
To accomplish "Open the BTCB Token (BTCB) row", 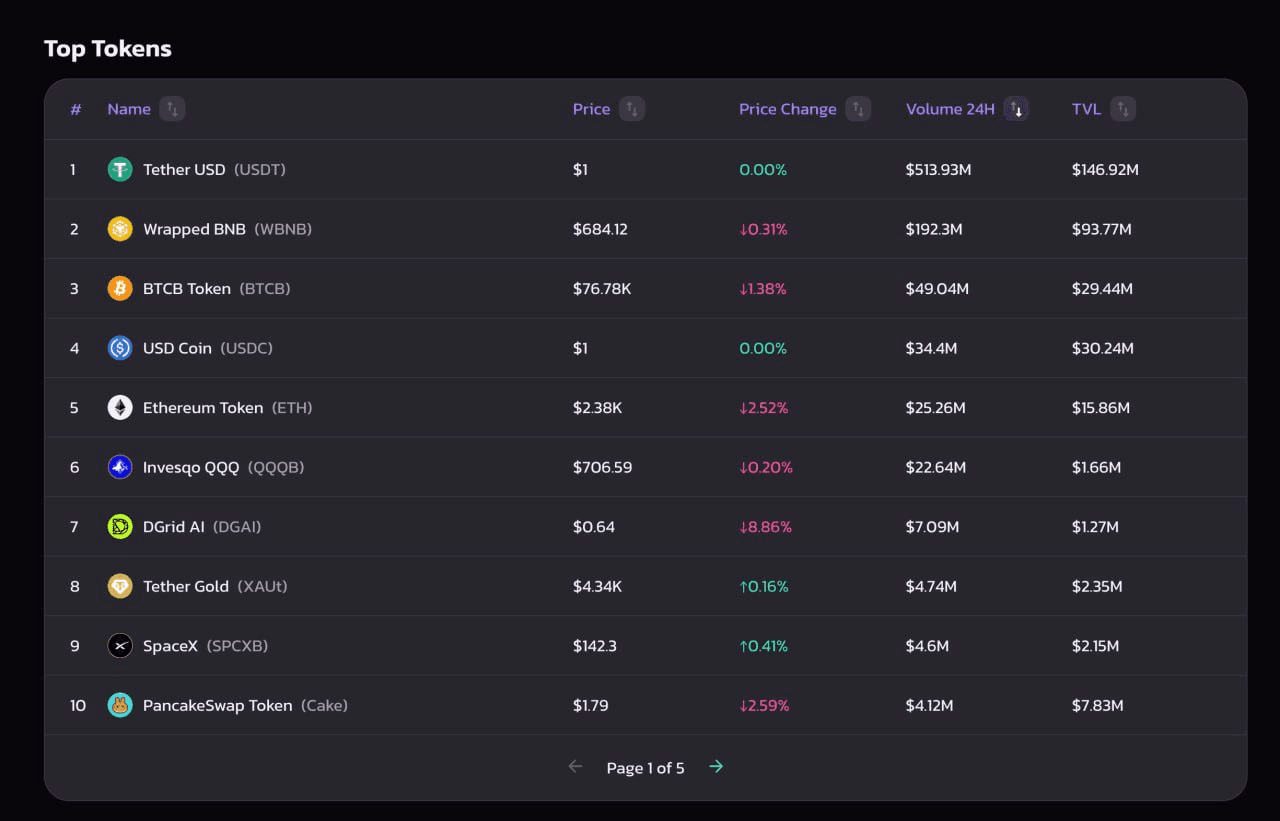I will click(x=645, y=289).
